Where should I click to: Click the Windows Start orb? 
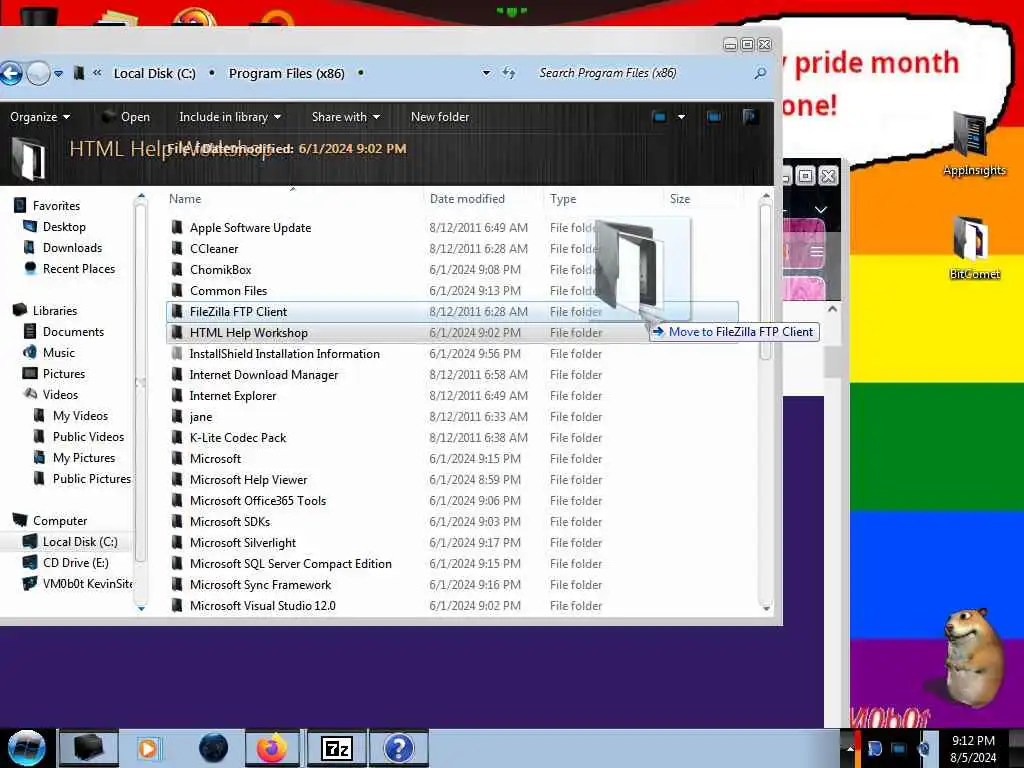point(26,748)
